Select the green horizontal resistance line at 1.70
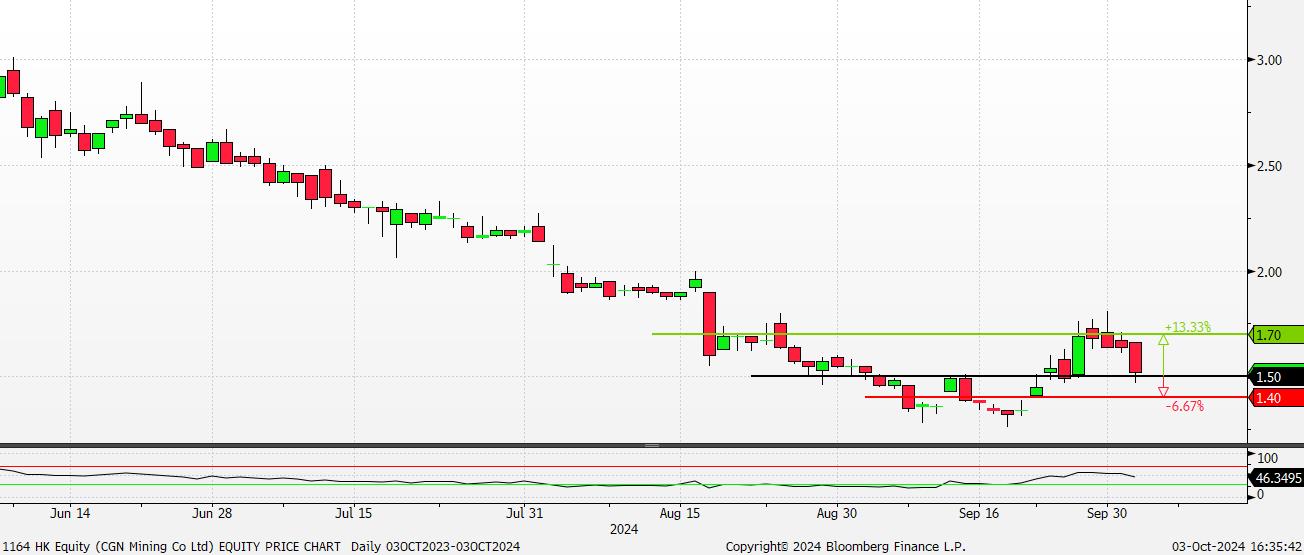 pos(950,334)
